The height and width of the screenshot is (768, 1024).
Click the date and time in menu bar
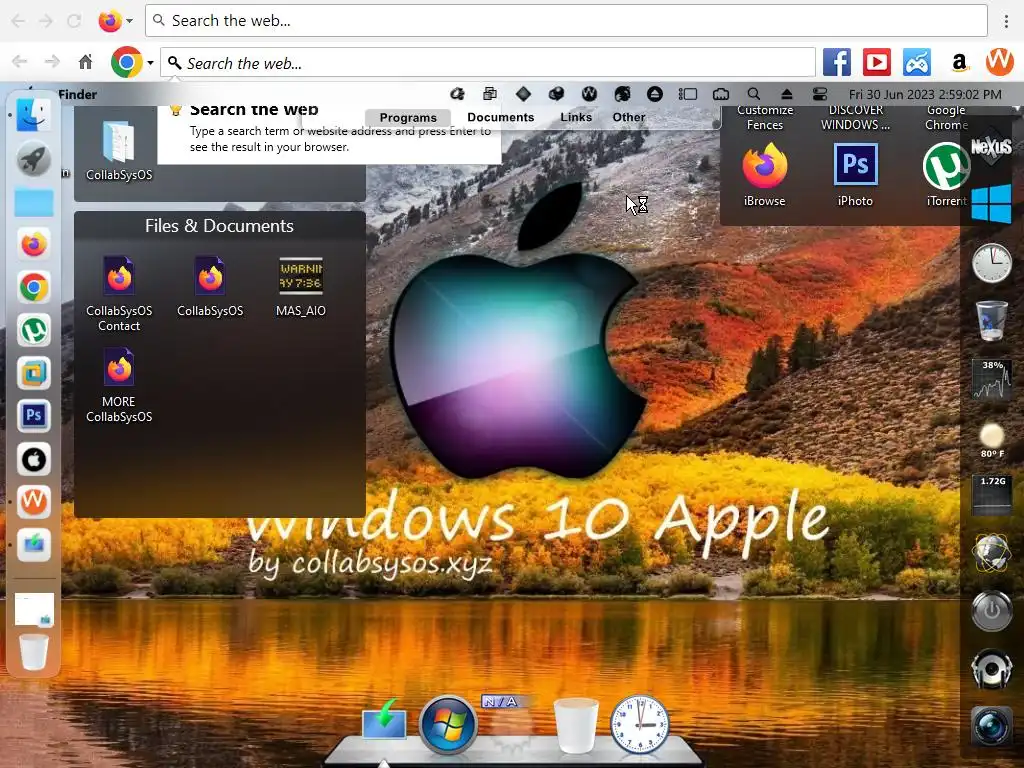[925, 94]
